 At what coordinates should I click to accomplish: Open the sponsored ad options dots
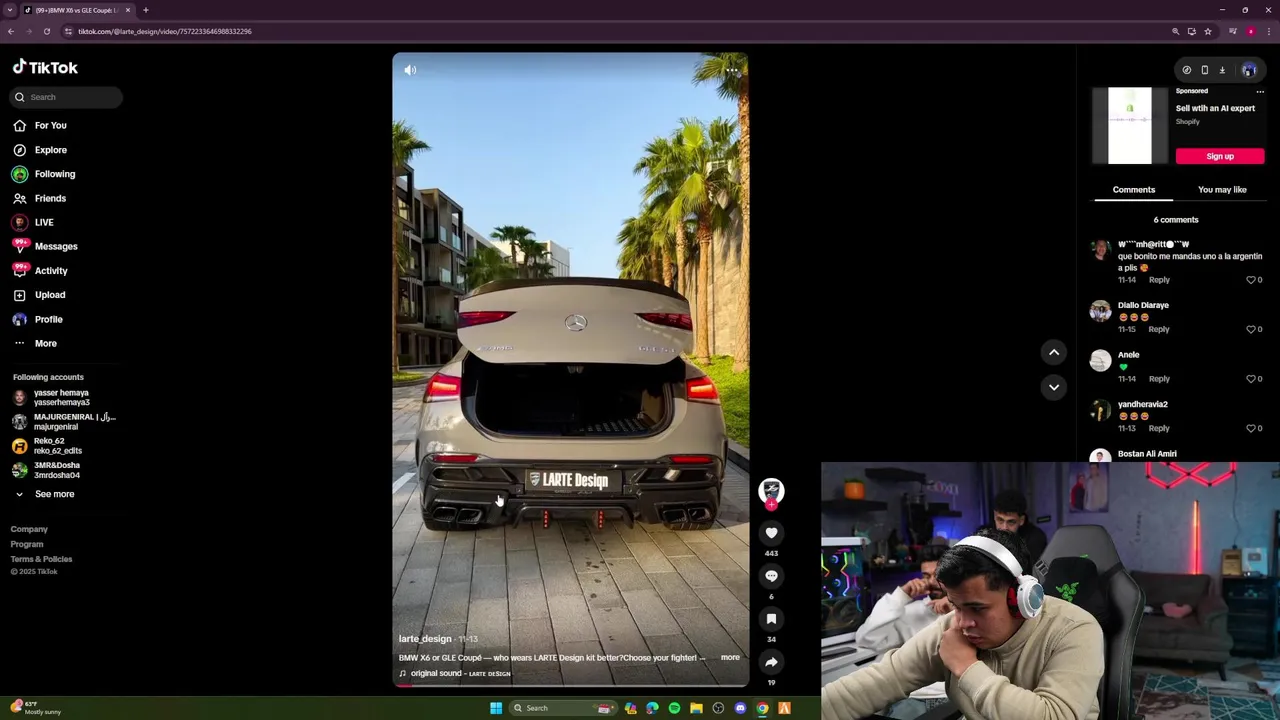pyautogui.click(x=1260, y=92)
